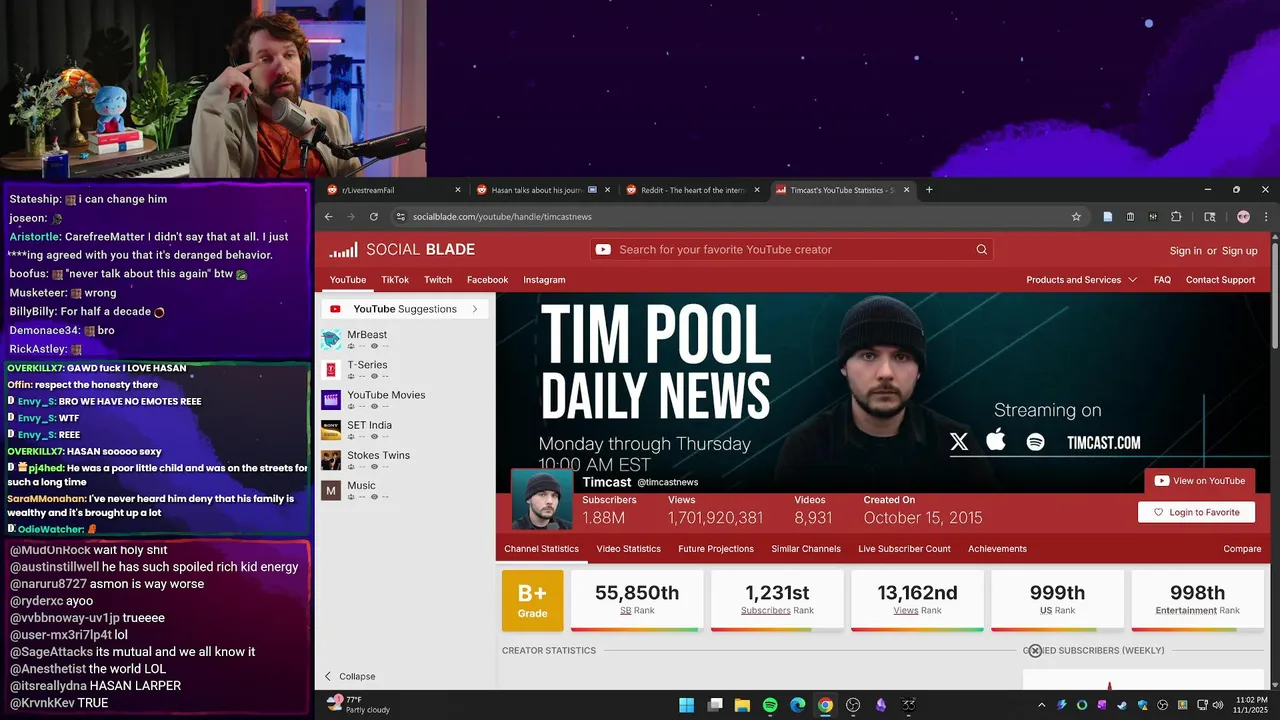The width and height of the screenshot is (1280, 720).
Task: Click the search magnifier icon in Social Blade
Action: [x=981, y=250]
